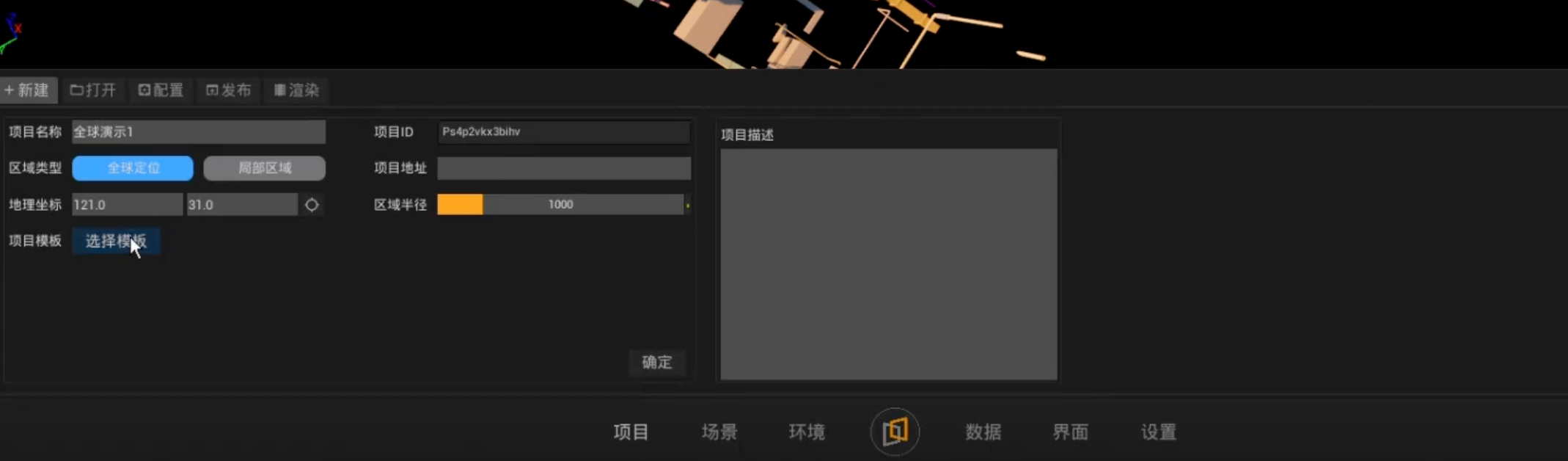
Task: Click the 项目名称 input field
Action: point(199,132)
